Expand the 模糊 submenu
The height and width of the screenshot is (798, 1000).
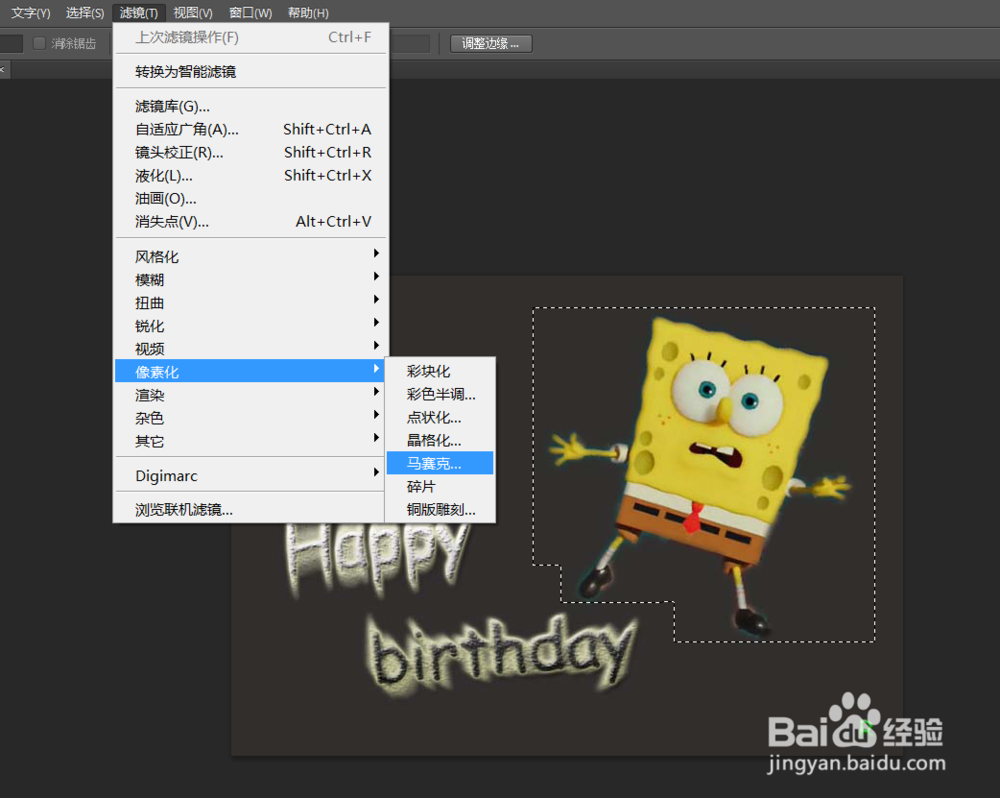[x=251, y=279]
